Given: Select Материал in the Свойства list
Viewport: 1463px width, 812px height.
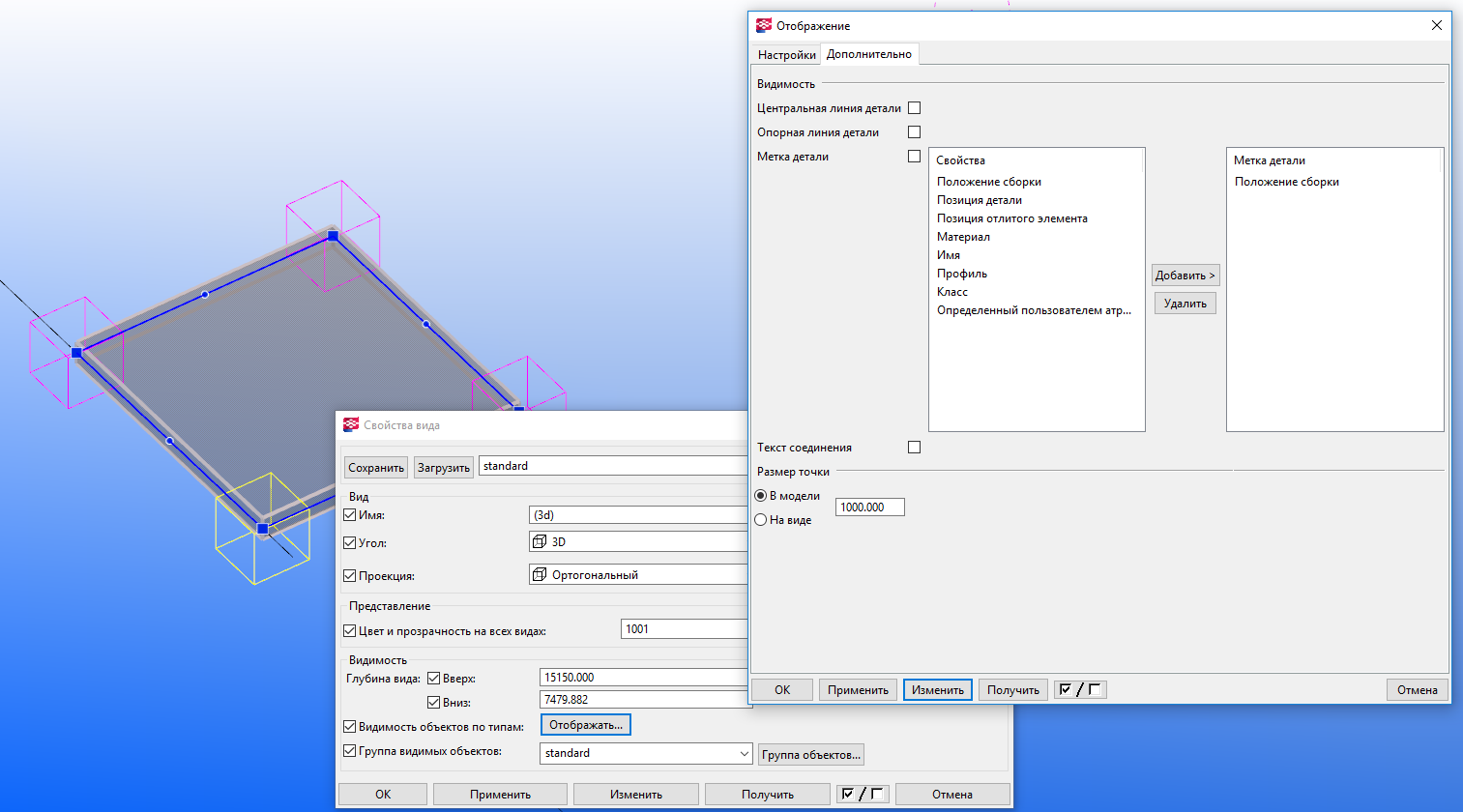Looking at the screenshot, I should click(x=963, y=237).
